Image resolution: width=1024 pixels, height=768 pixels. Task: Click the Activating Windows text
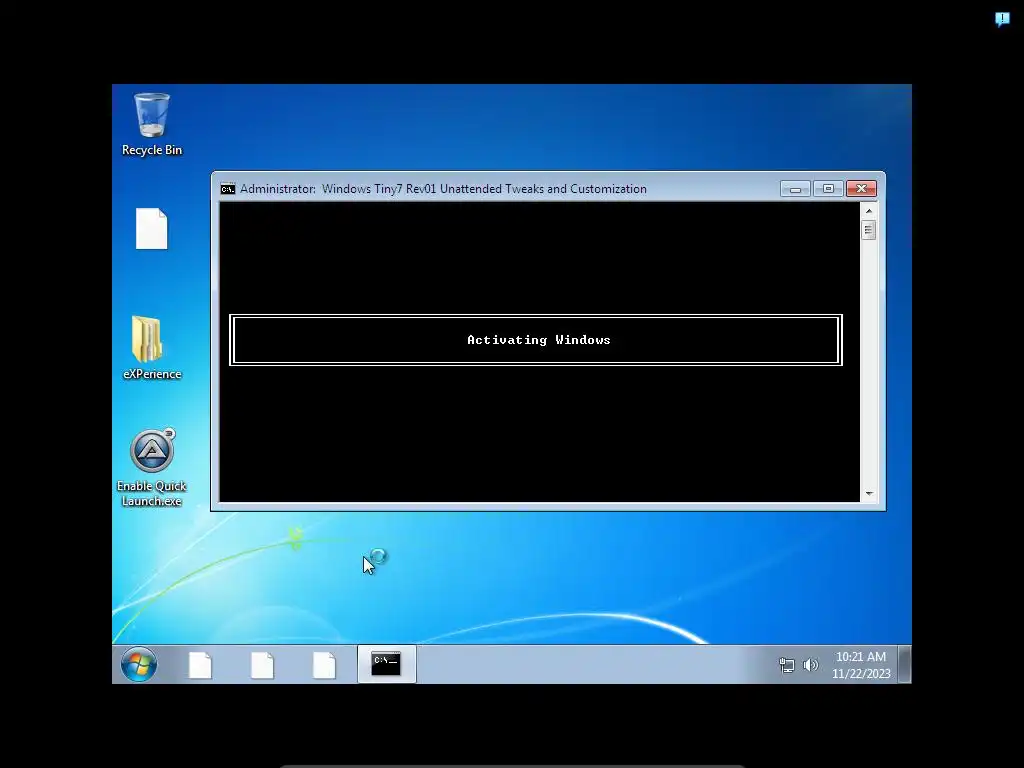[539, 340]
